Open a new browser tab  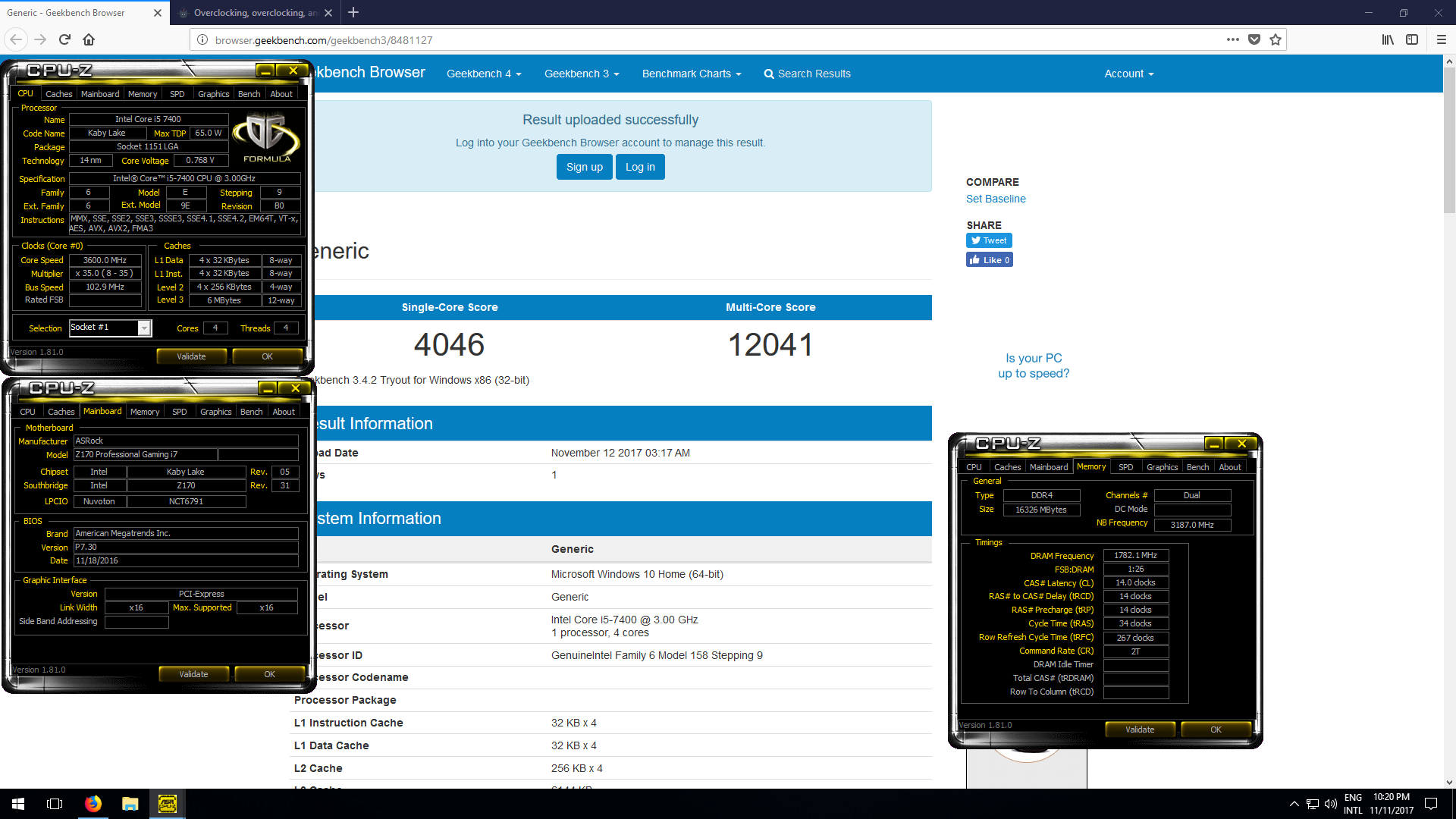point(353,12)
